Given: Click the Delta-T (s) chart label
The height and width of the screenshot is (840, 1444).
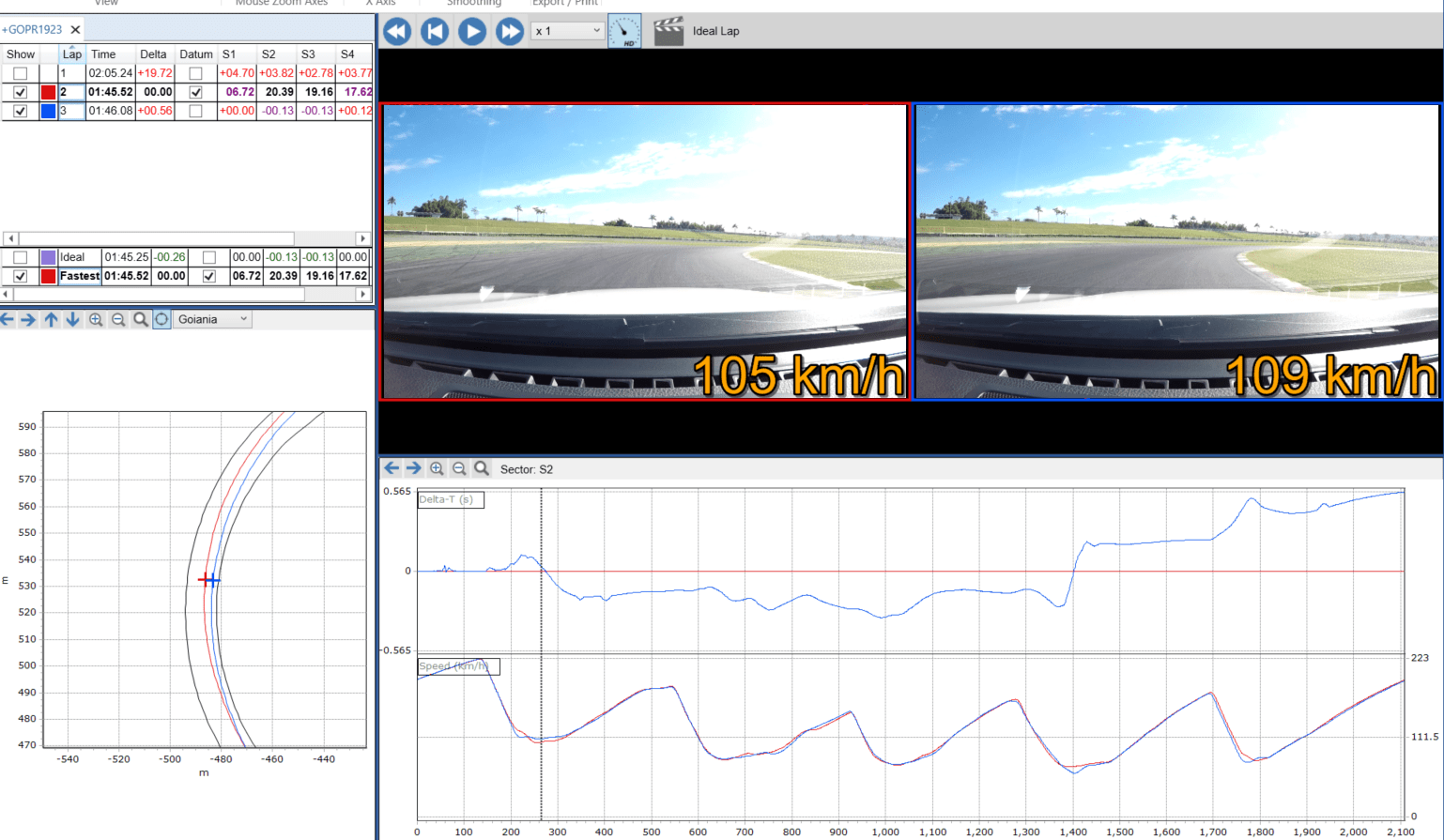Looking at the screenshot, I should tap(451, 499).
